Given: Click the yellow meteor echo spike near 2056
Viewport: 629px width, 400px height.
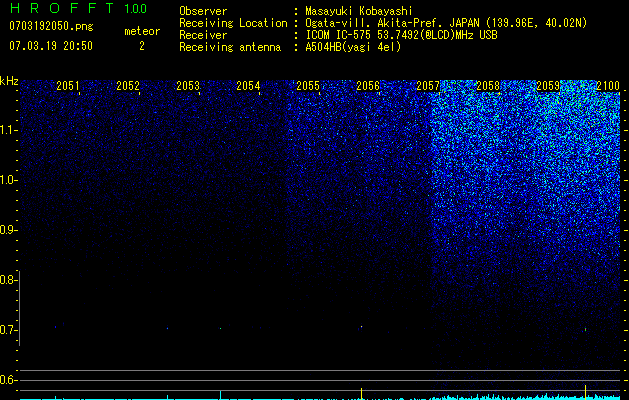Looking at the screenshot, I should pyautogui.click(x=361, y=394).
